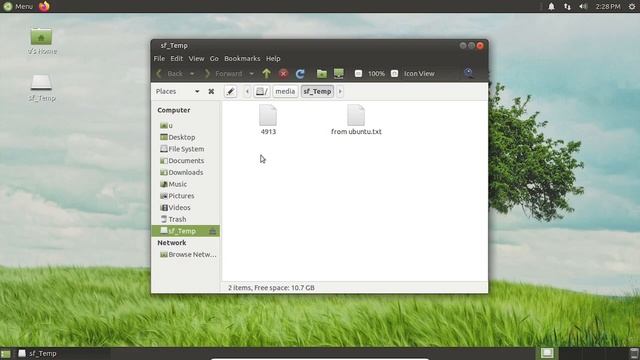The image size is (640, 360).
Task: Select the file named 4913
Action: (268, 120)
